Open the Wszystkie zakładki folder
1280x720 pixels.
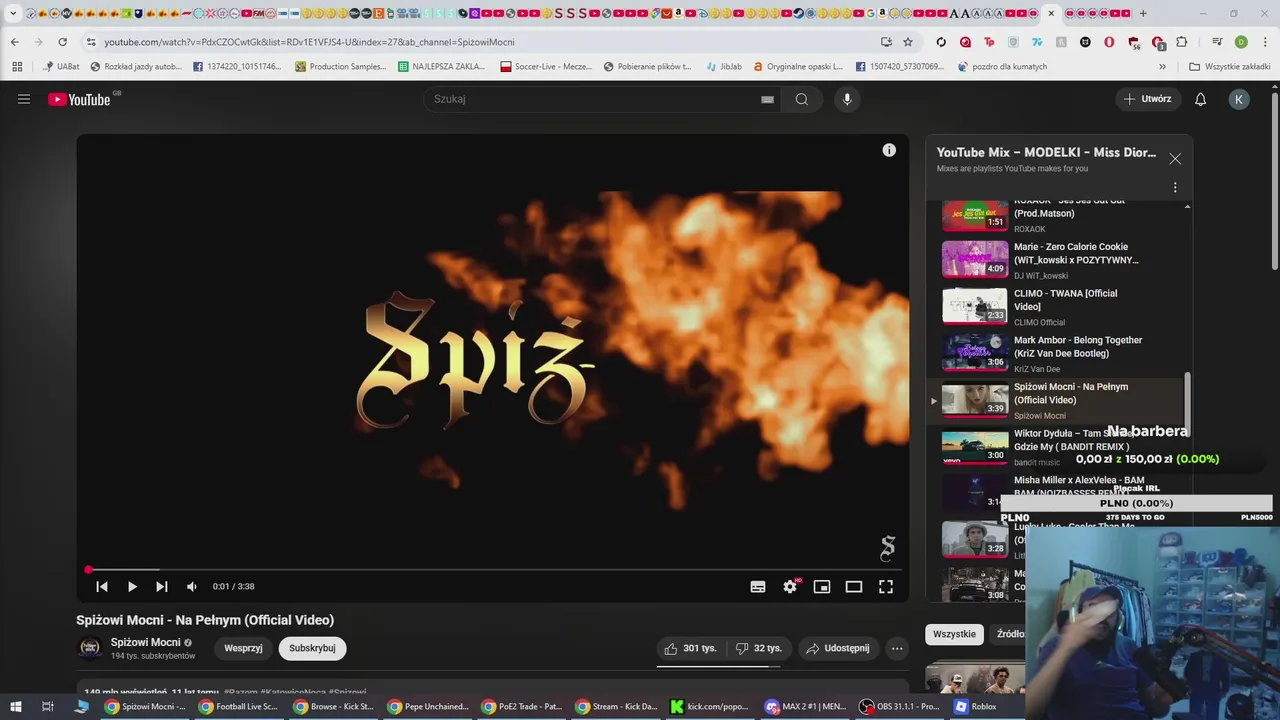click(x=1230, y=67)
